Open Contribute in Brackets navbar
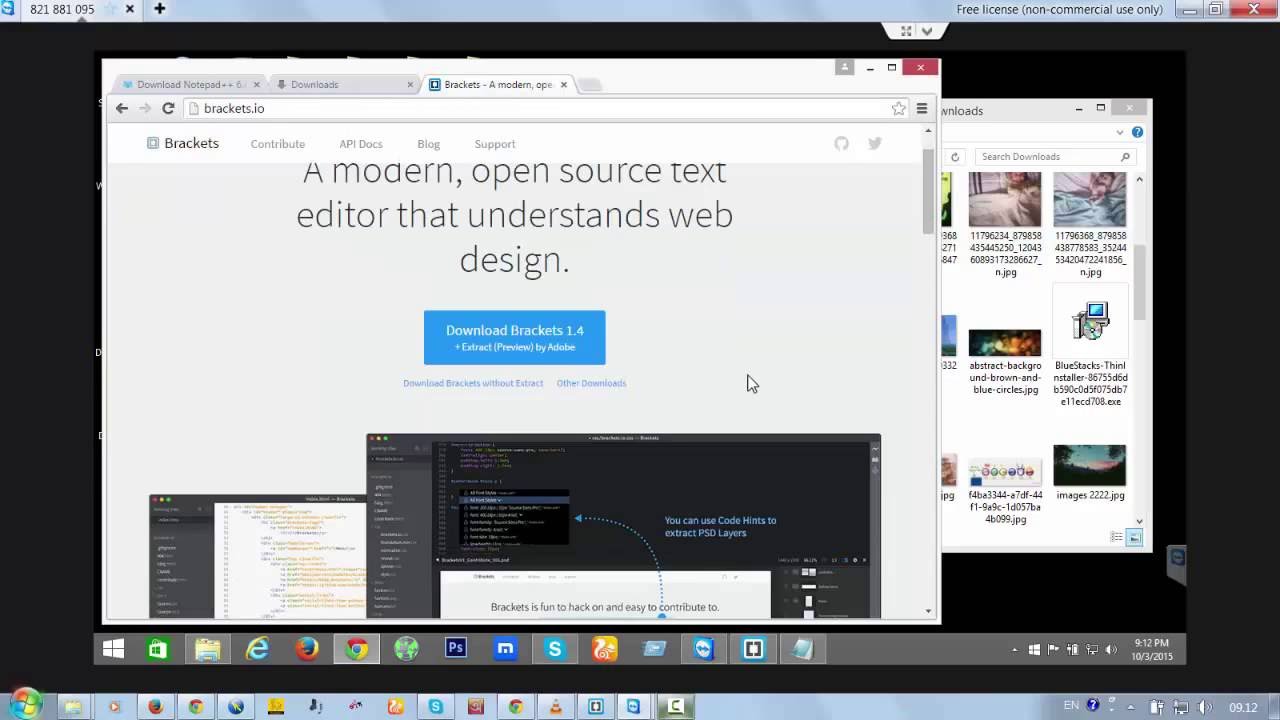 click(277, 144)
